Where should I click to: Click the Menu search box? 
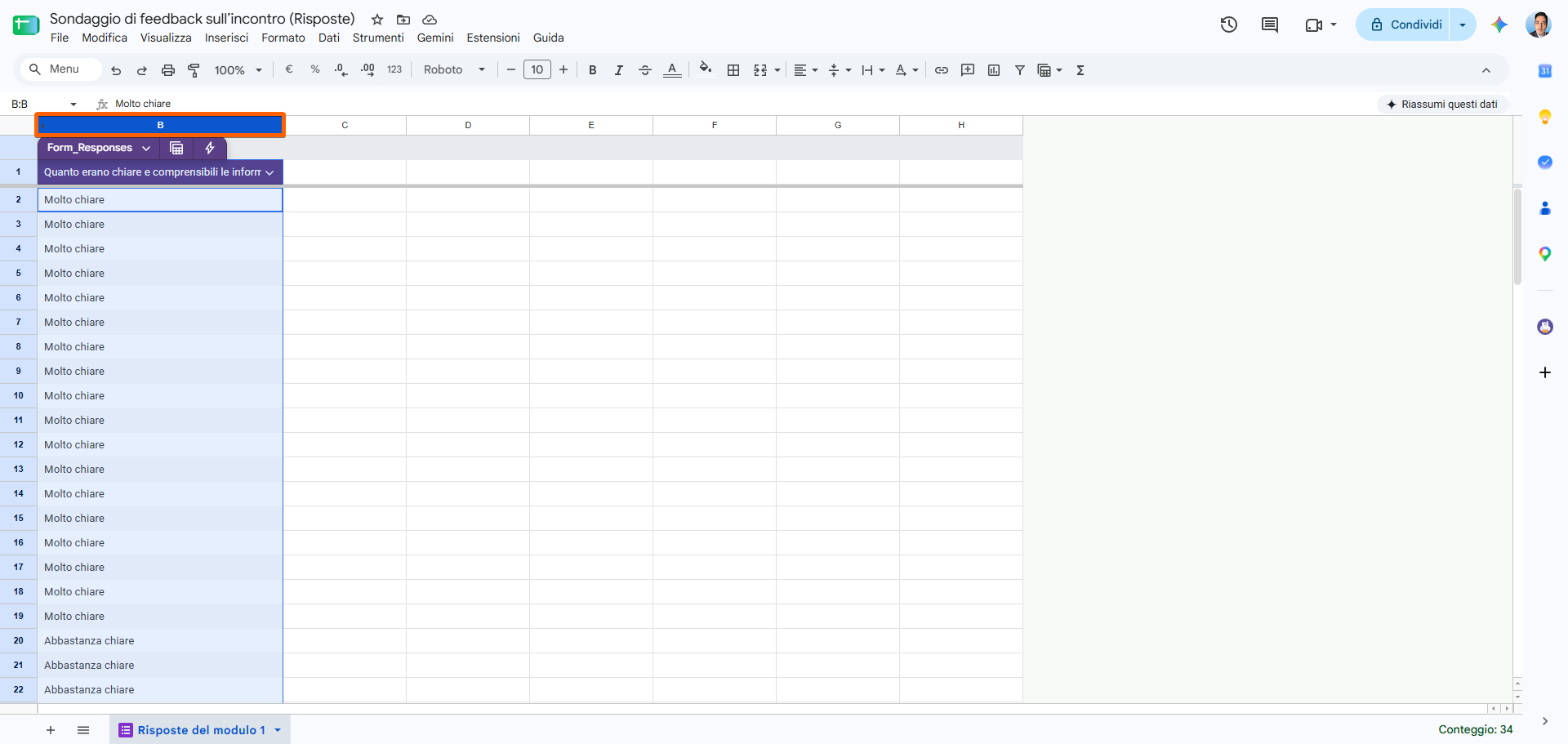(x=62, y=69)
